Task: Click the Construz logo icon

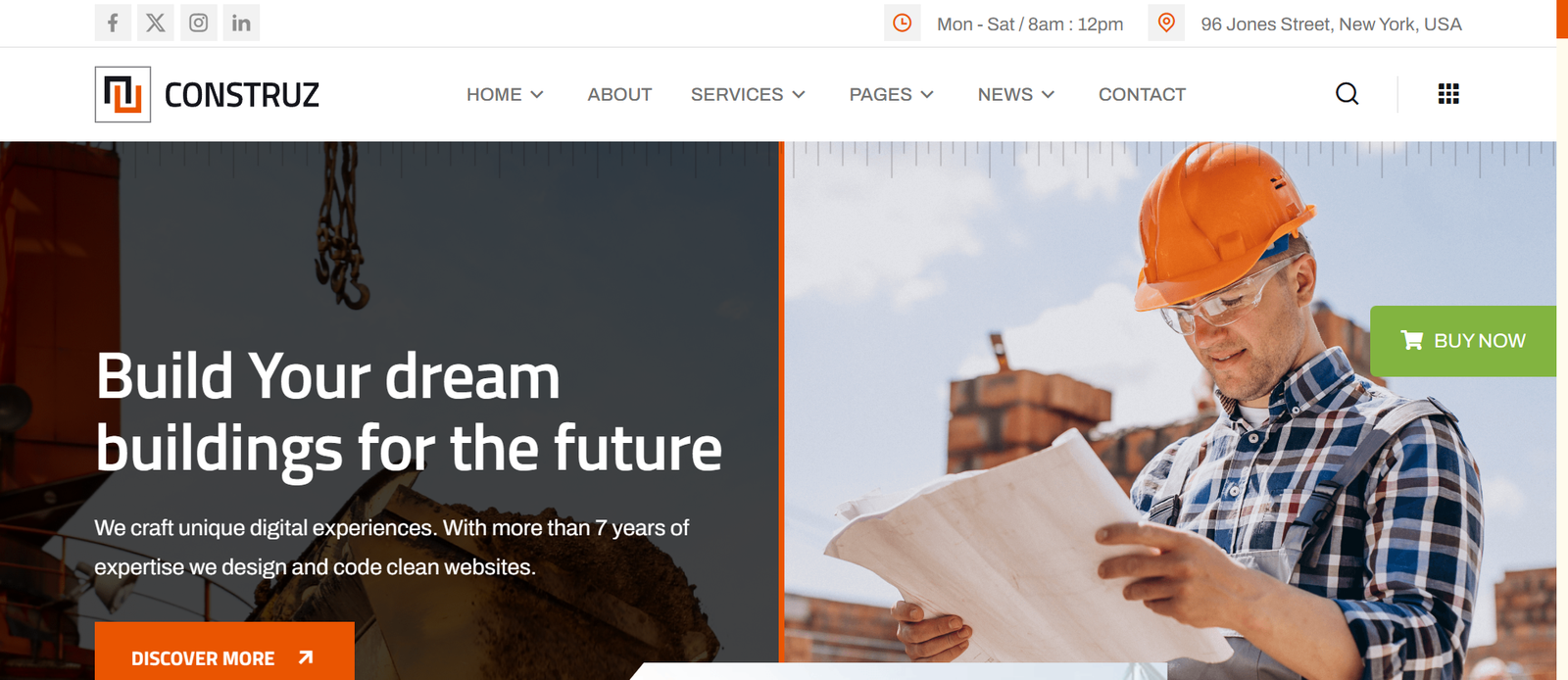Action: point(122,94)
